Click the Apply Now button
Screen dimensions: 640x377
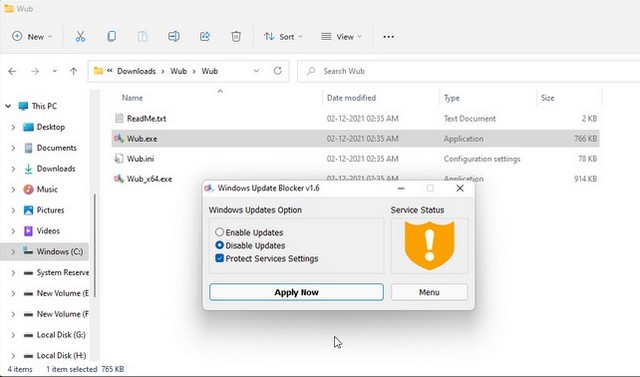coord(296,292)
